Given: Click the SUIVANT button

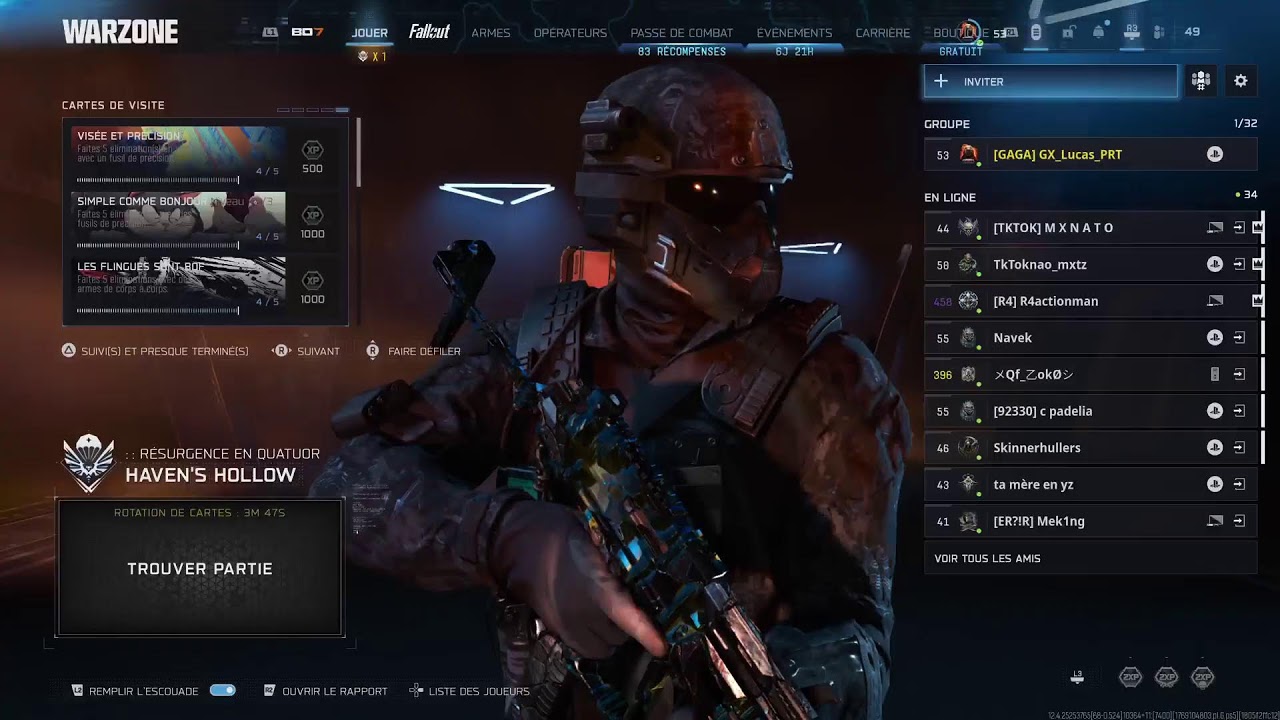Looking at the screenshot, I should coord(318,351).
